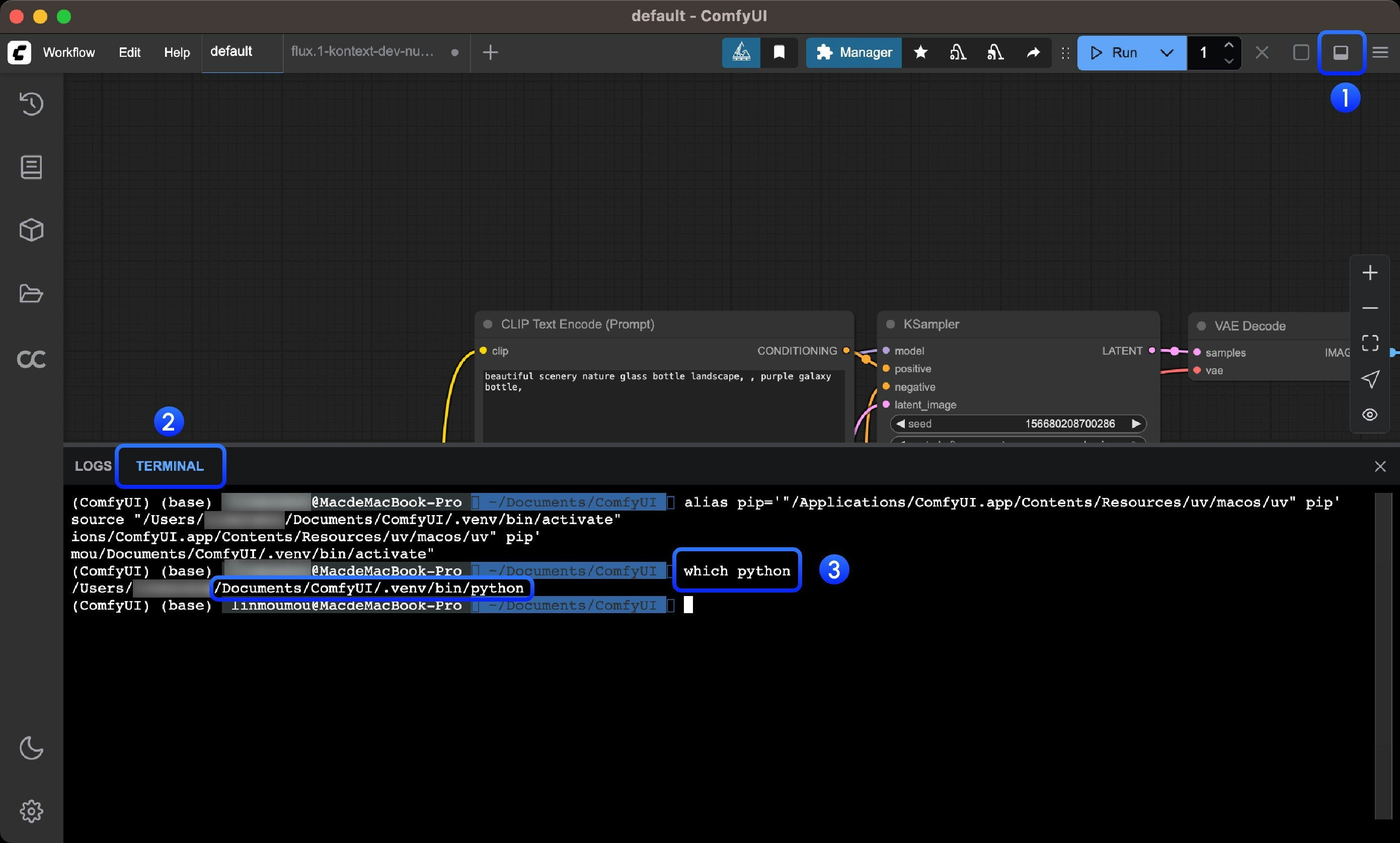The width and height of the screenshot is (1400, 843).
Task: Toggle dark mode with the moon icon
Action: point(31,749)
